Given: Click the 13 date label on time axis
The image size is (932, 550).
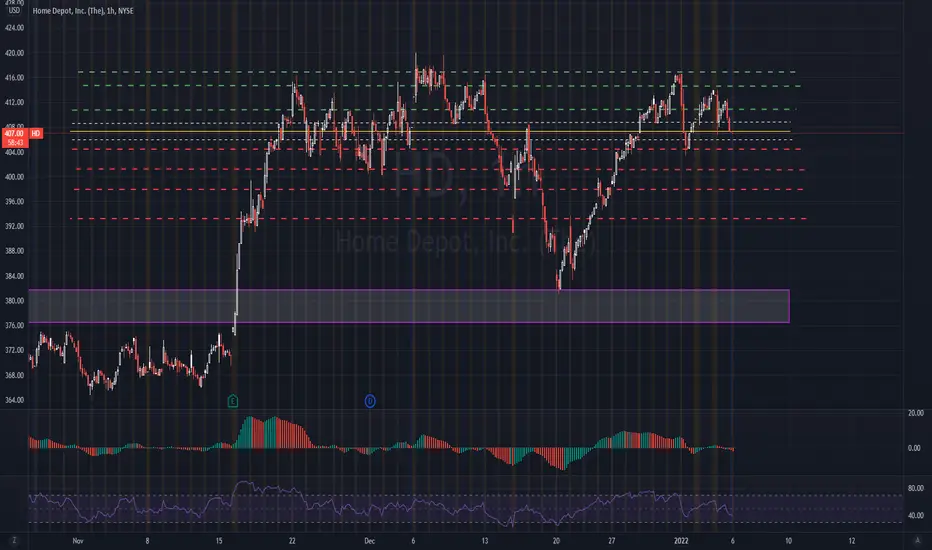Looking at the screenshot, I should (x=484, y=541).
